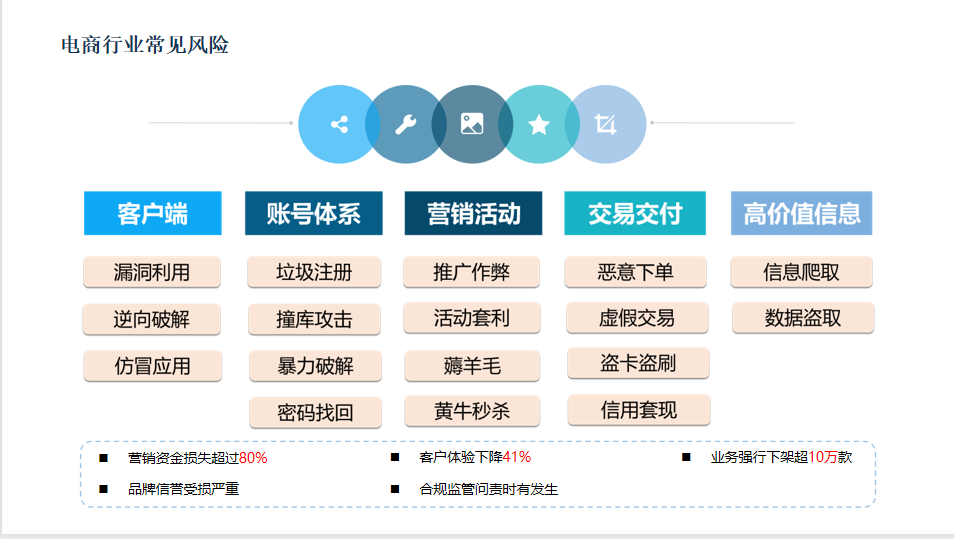Click the 活动套利 box
The width and height of the screenshot is (954, 539).
472,318
